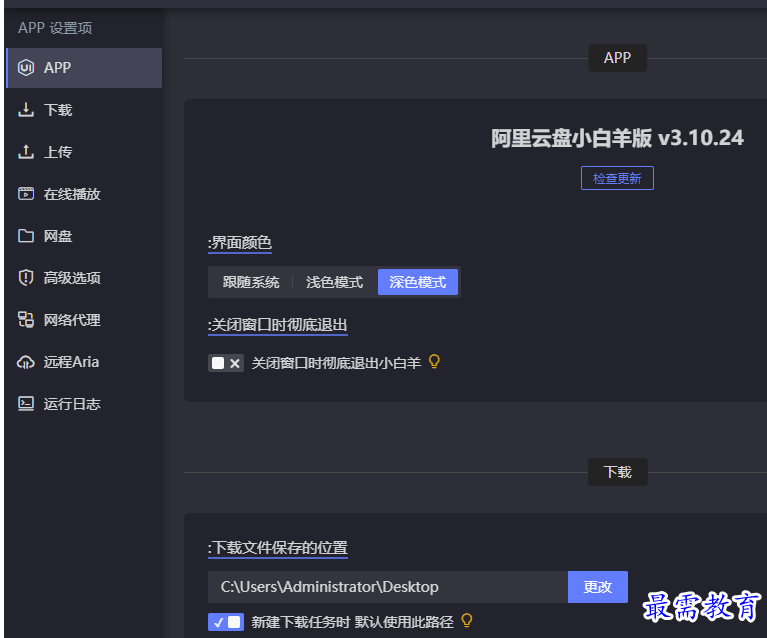This screenshot has height=638, width=767.
Task: Click the upload arrow icon beside 上传
Action: [26, 152]
